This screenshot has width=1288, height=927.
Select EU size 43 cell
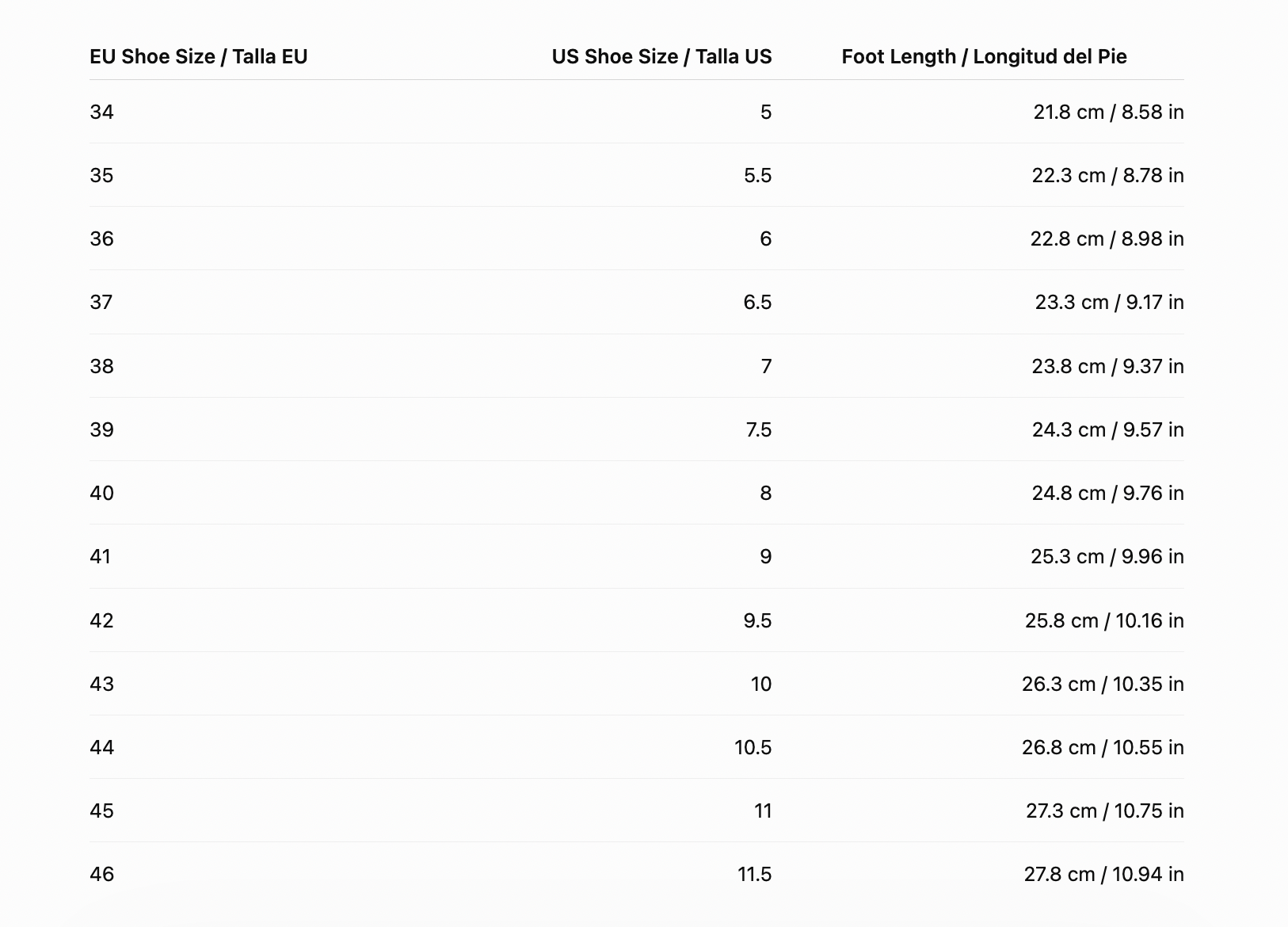(101, 684)
